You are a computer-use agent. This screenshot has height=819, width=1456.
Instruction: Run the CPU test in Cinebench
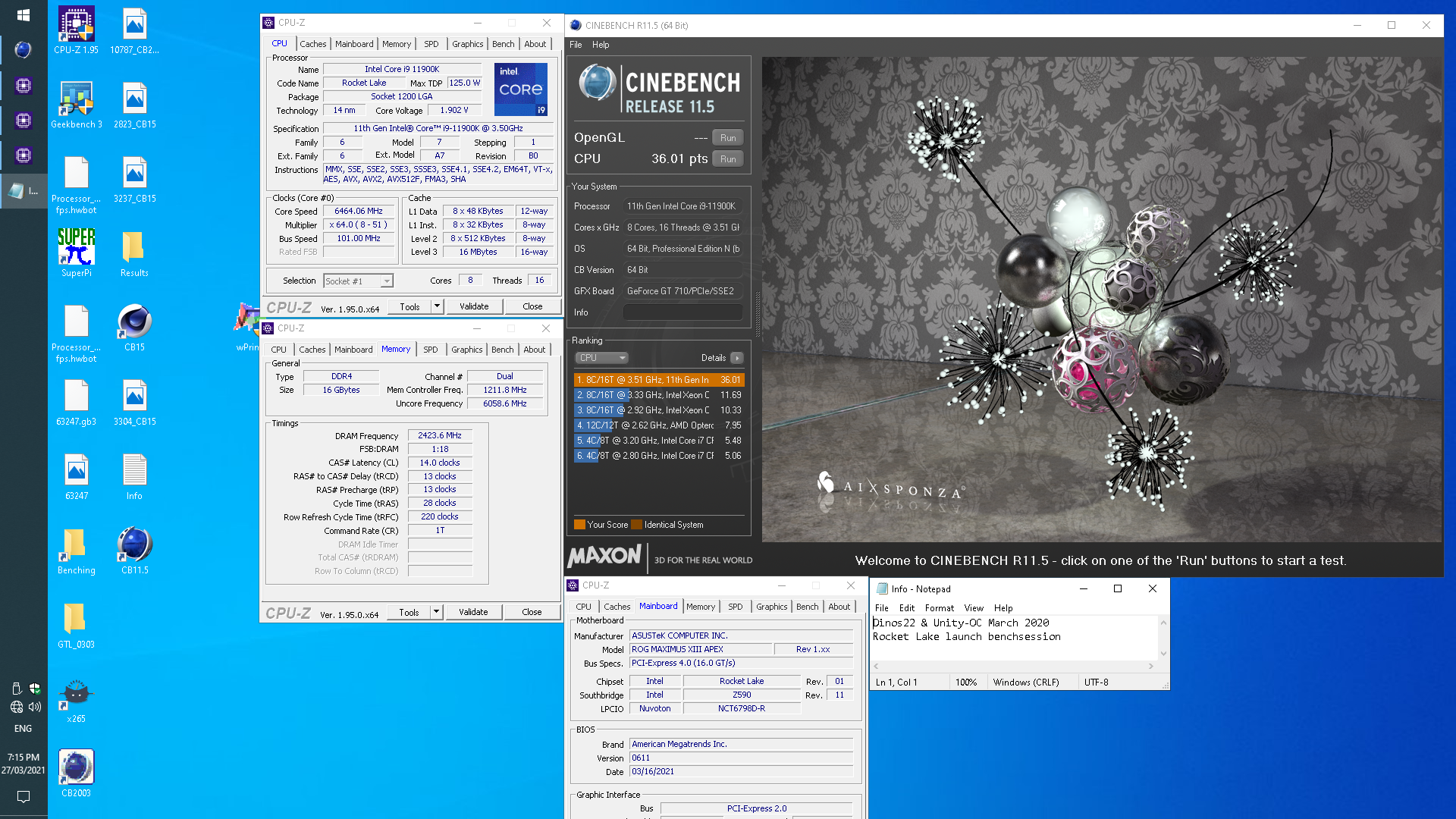[728, 159]
